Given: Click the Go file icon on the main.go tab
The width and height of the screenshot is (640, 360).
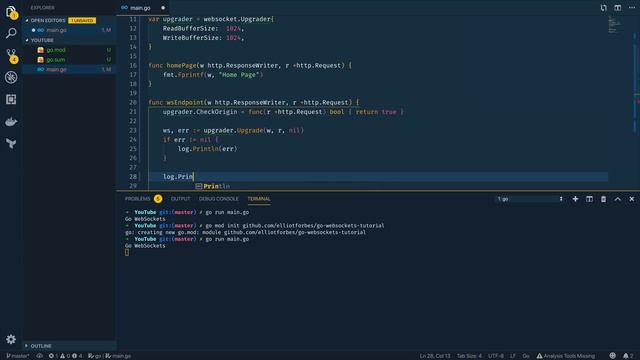Looking at the screenshot, I should 124,8.
